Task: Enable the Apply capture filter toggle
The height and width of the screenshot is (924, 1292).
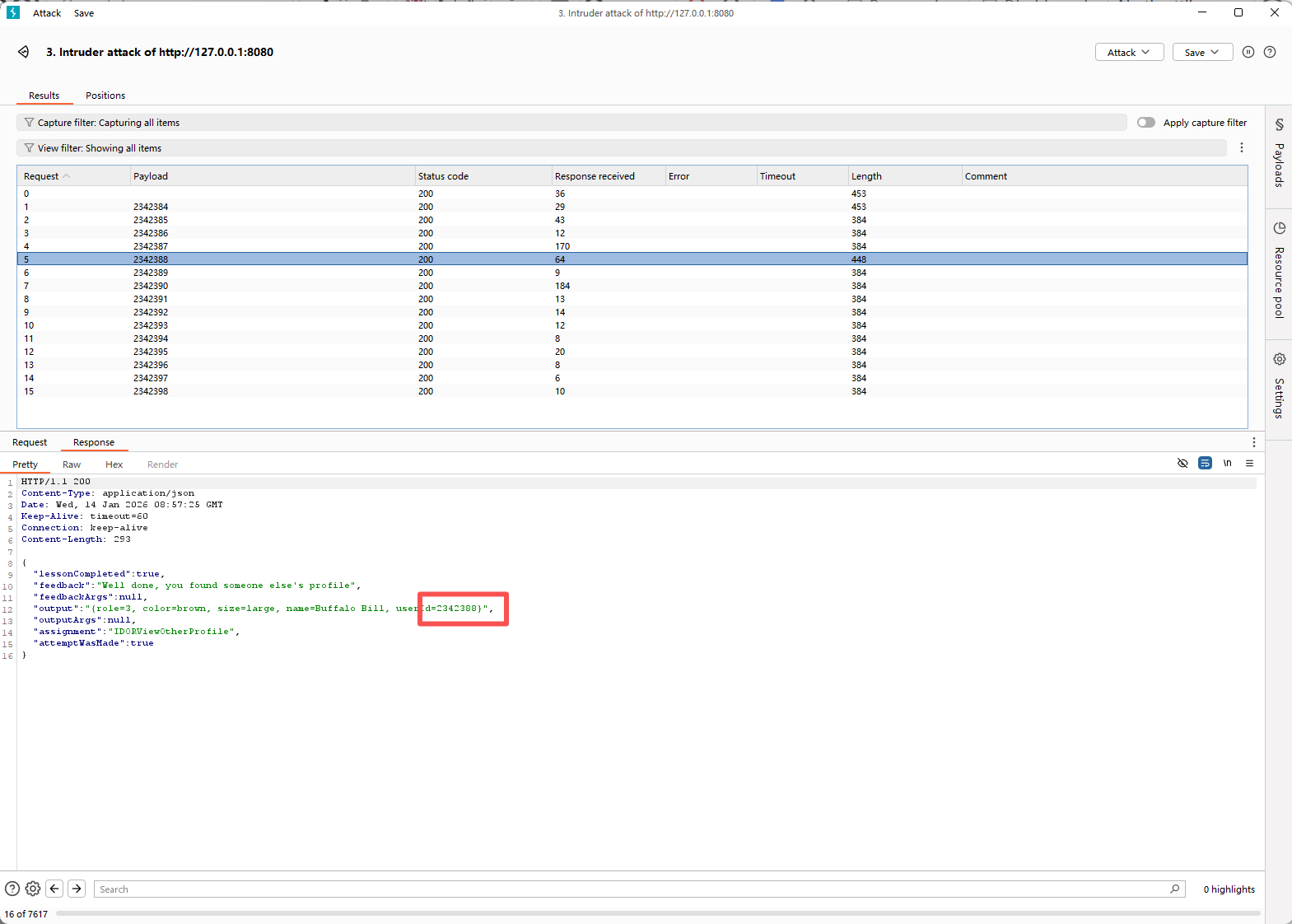Action: click(x=1145, y=123)
